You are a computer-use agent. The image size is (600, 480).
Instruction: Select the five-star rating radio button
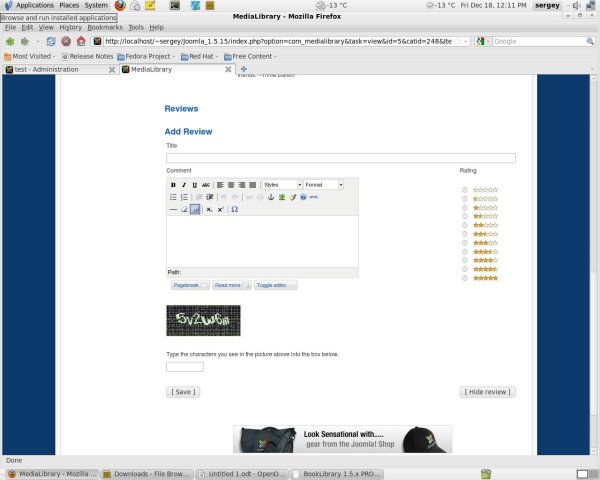[x=465, y=278]
